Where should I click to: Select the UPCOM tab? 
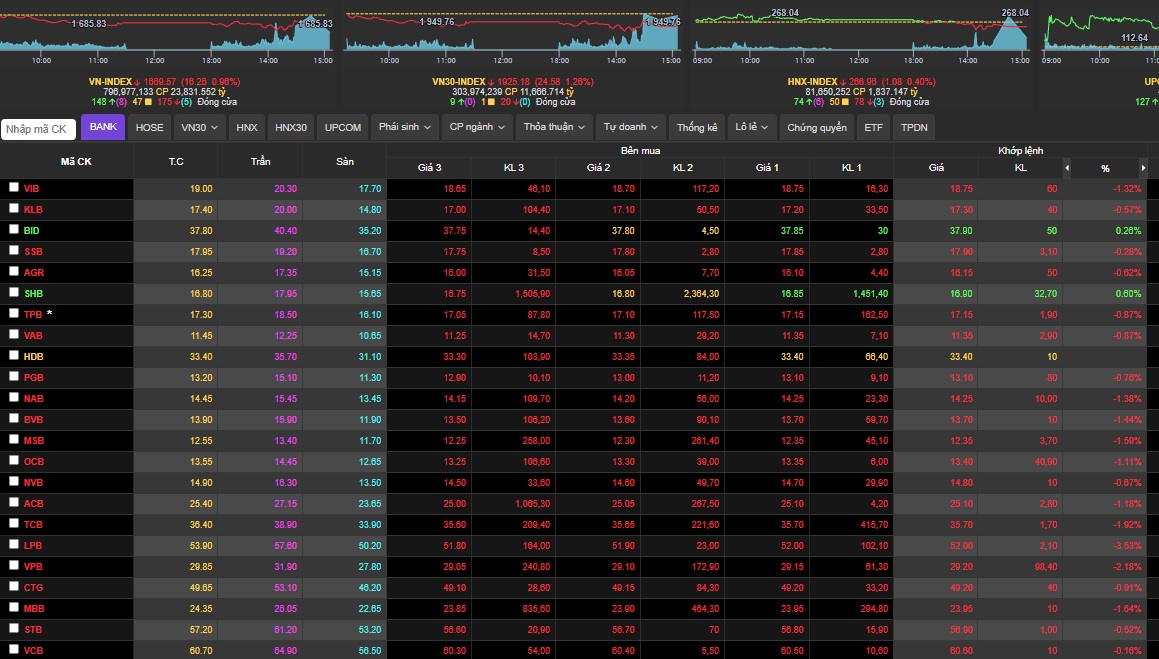343,128
